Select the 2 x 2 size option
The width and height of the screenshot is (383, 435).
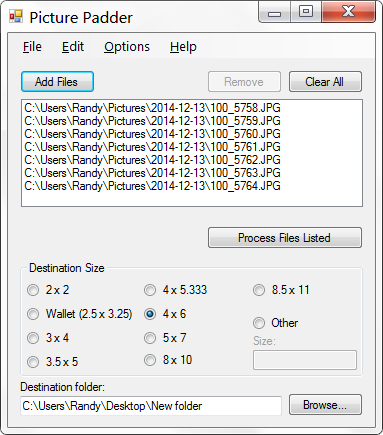click(x=33, y=290)
